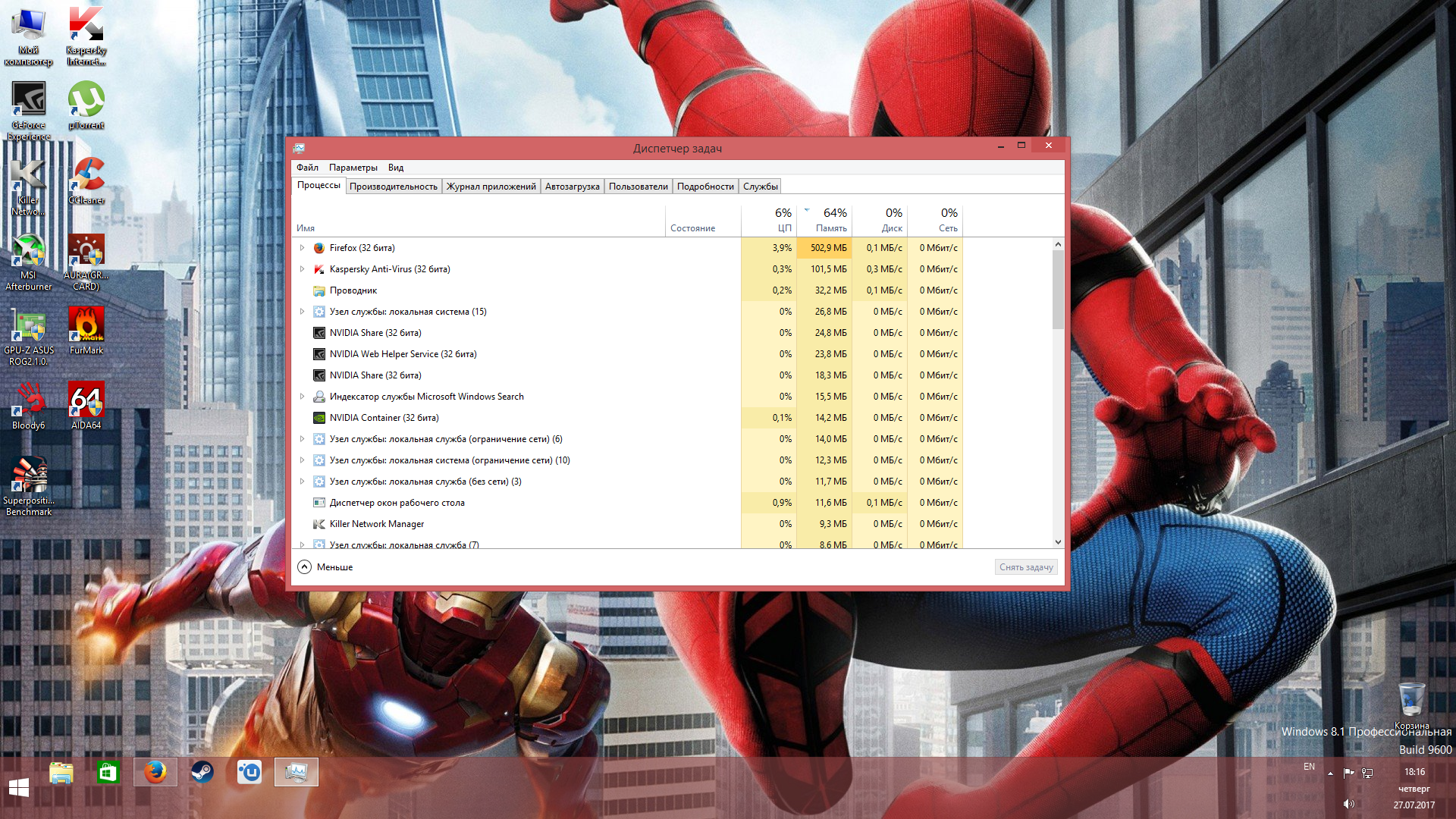Click the Снять задачу button
Screen dimensions: 1456x819
coord(1025,567)
